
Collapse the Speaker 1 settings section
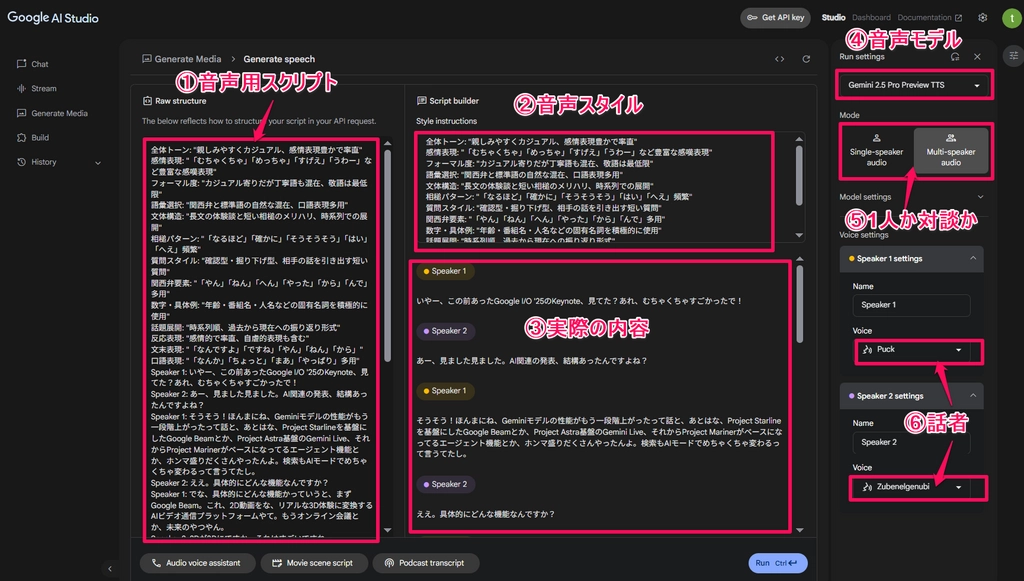click(973, 258)
